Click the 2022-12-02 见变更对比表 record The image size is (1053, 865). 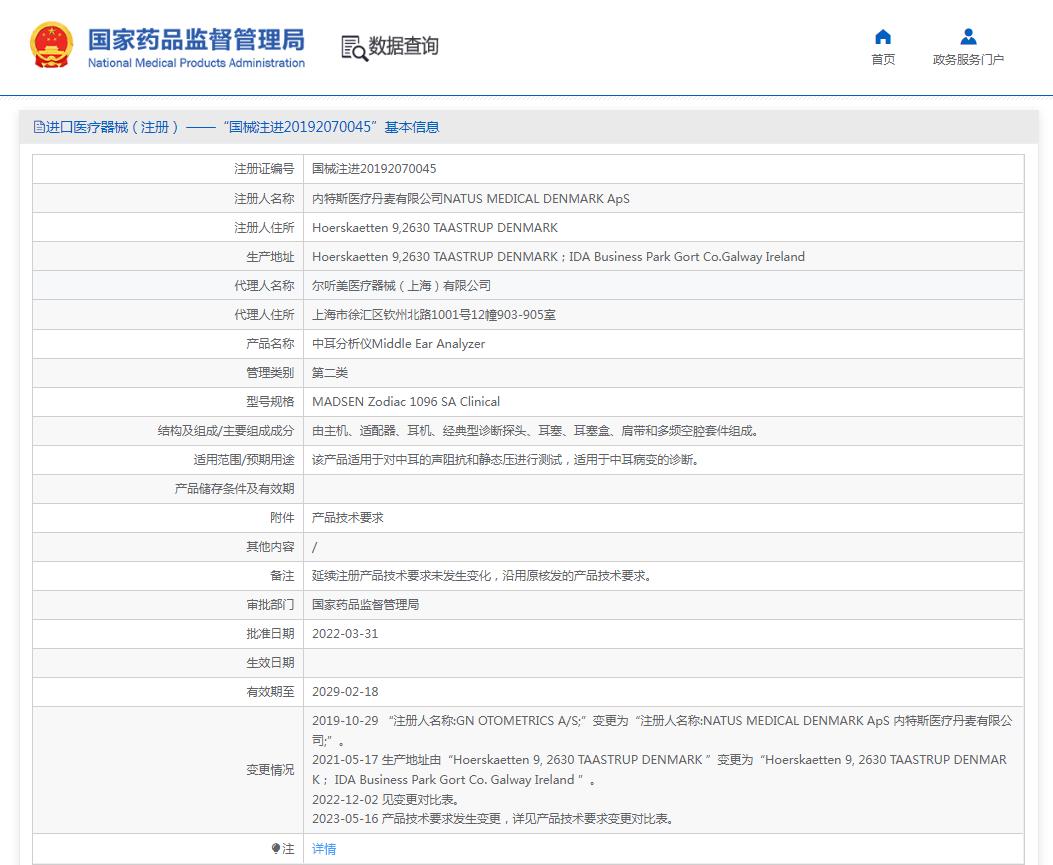click(x=385, y=799)
